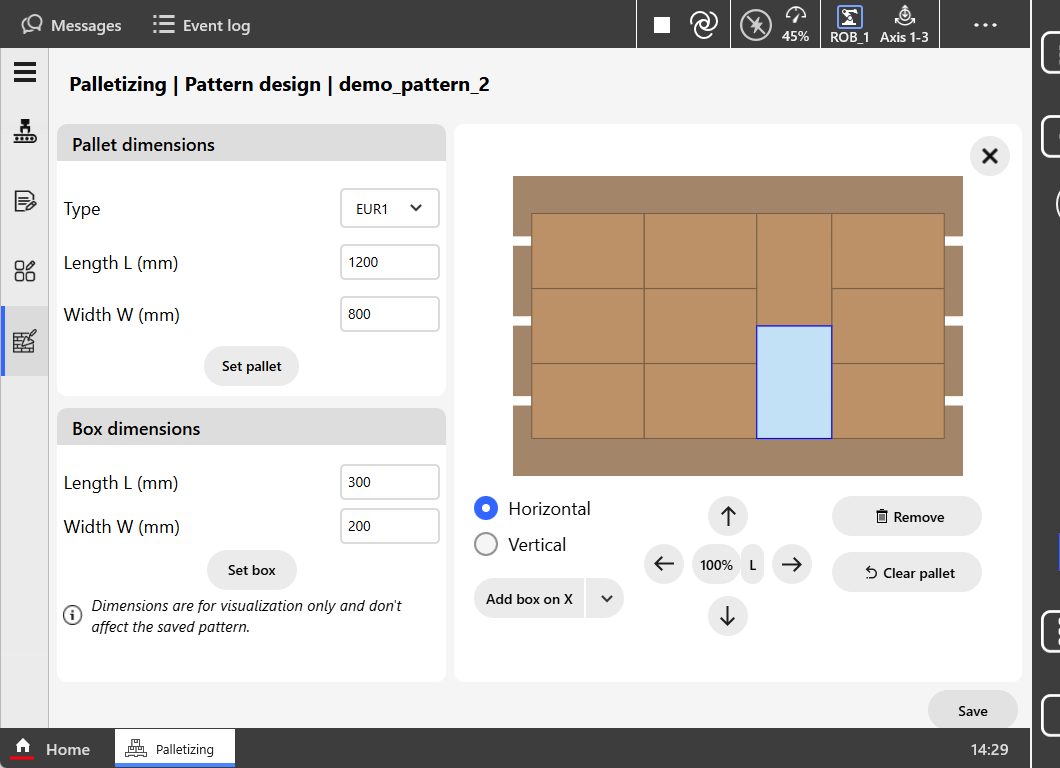Click the continuous run cycle icon
Screen dimensions: 1060x768
[x=704, y=25]
